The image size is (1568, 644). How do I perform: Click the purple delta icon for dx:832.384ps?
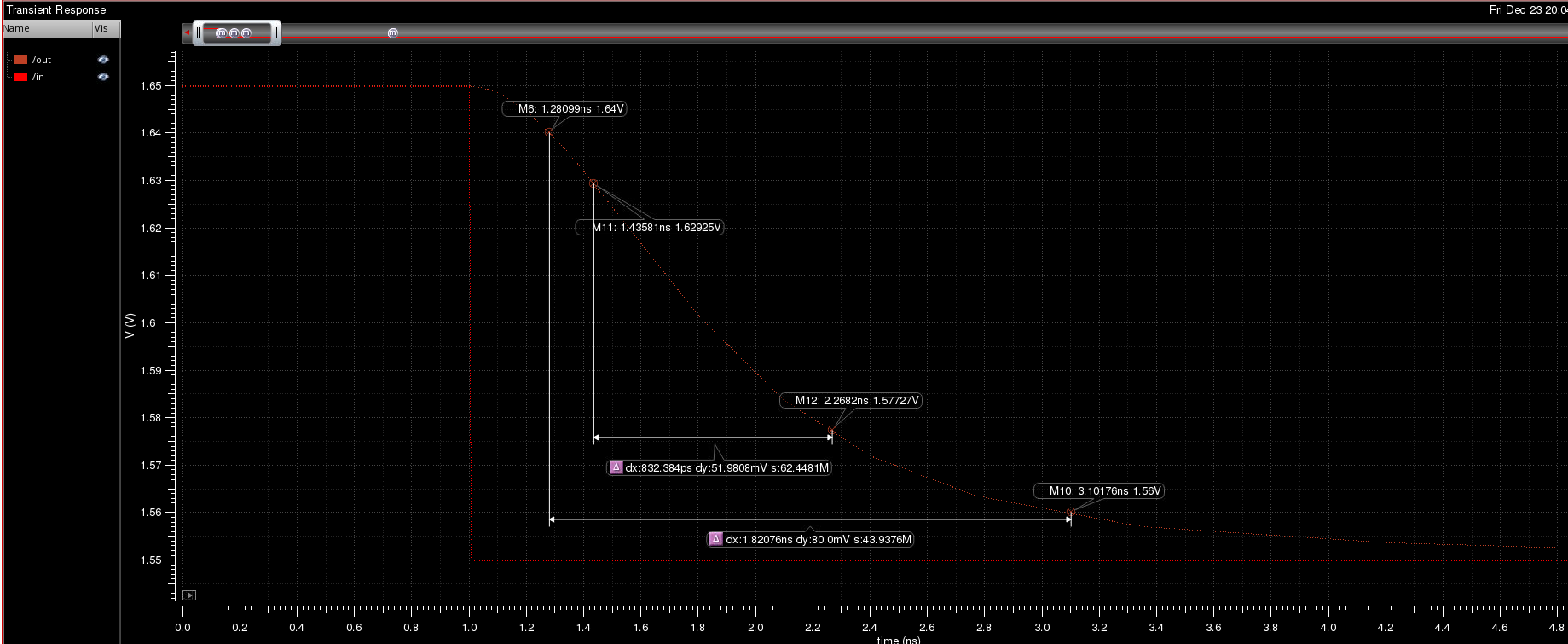click(616, 467)
